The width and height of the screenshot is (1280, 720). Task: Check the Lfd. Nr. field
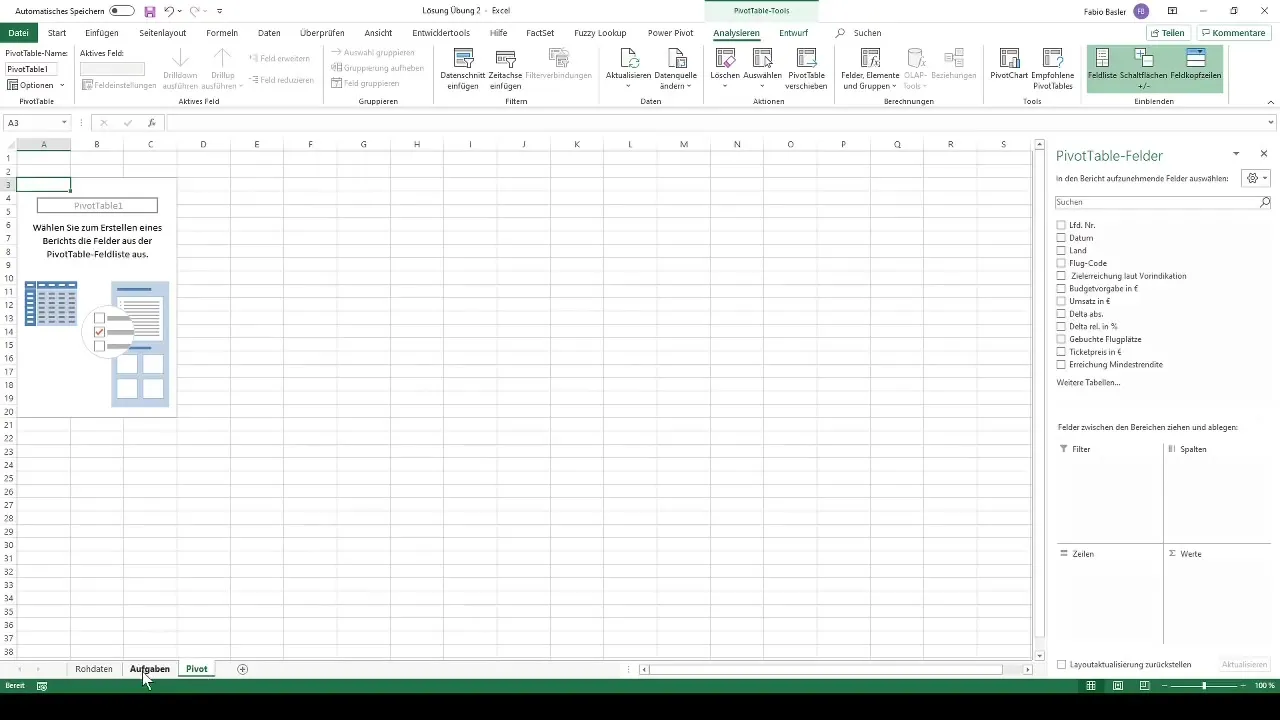(1061, 225)
